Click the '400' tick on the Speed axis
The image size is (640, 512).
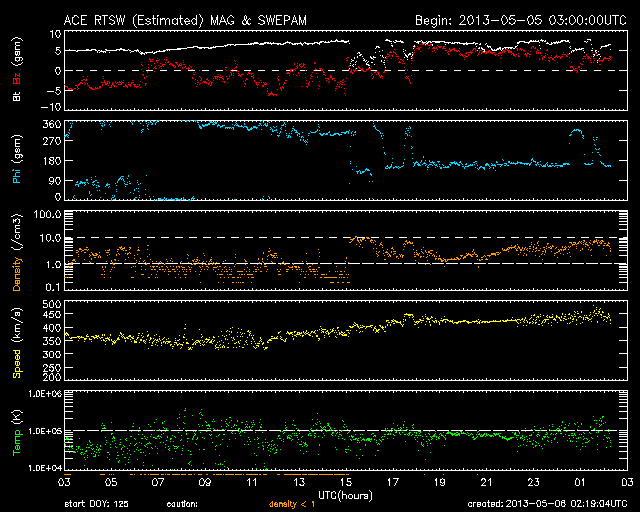(x=53, y=328)
